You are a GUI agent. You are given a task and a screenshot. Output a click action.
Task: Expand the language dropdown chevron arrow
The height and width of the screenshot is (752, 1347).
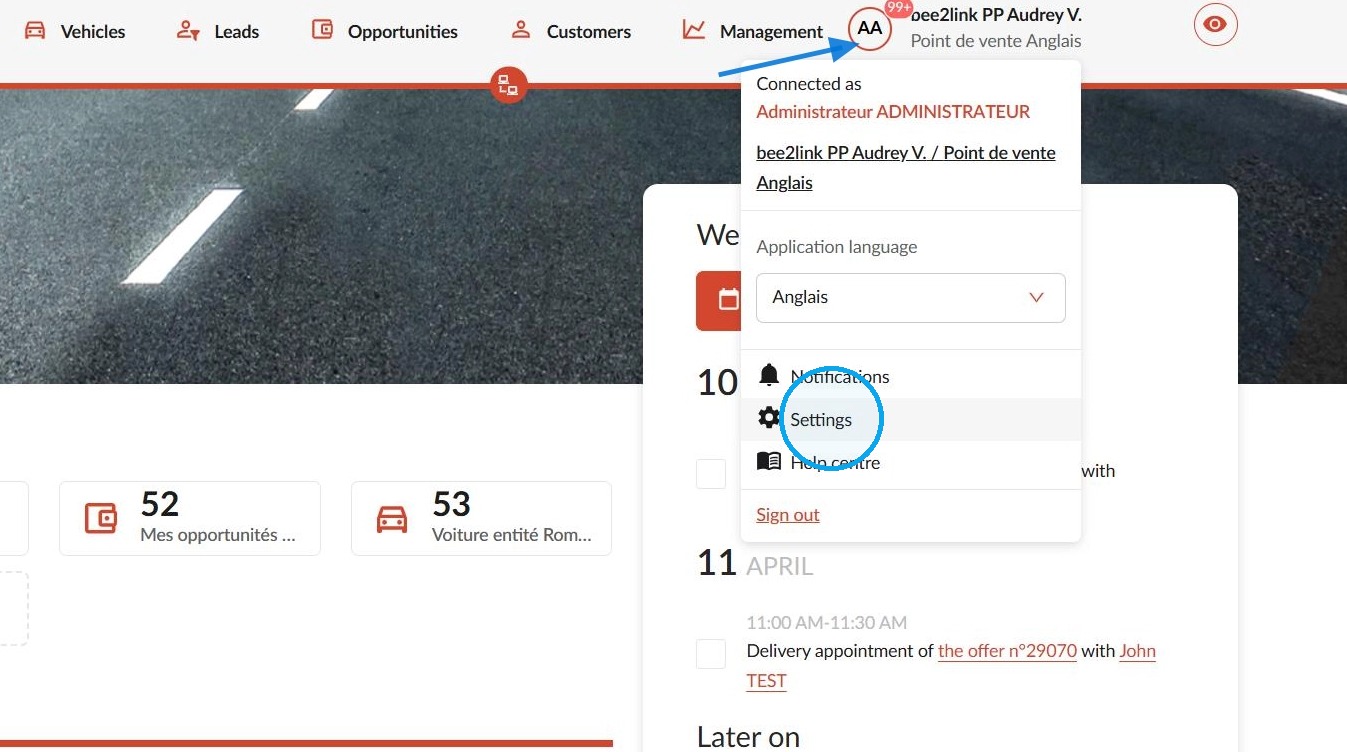[x=1036, y=298]
